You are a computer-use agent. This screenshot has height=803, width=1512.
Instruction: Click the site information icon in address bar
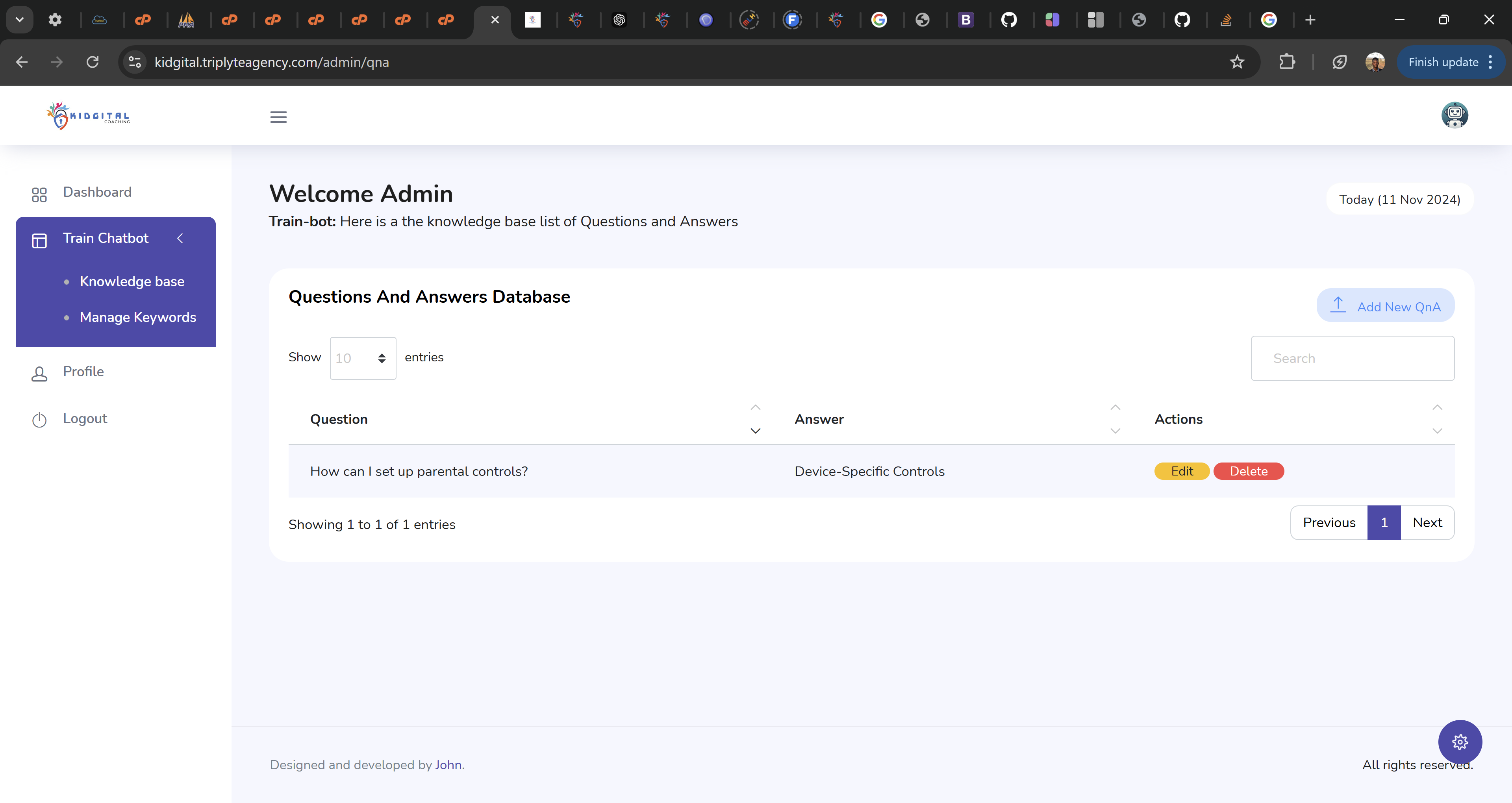click(135, 62)
